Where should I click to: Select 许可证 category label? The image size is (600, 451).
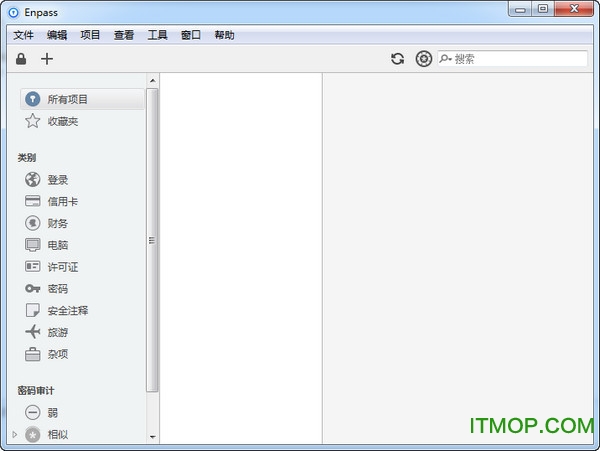(63, 267)
